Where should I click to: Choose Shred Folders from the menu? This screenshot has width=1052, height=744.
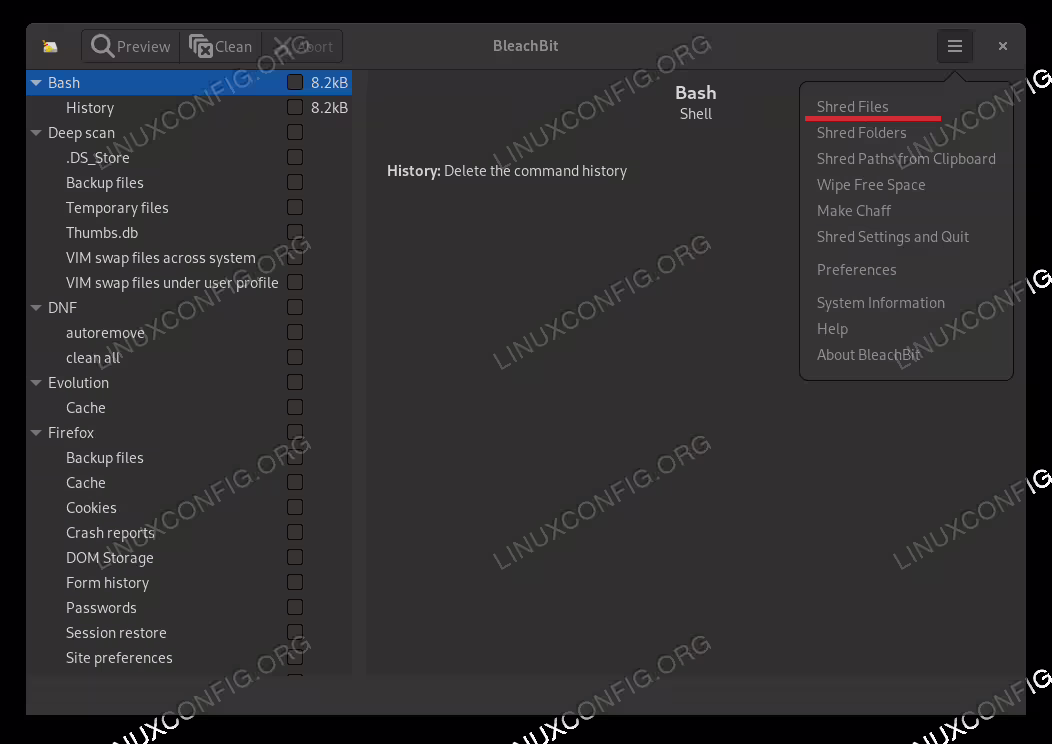(x=861, y=133)
